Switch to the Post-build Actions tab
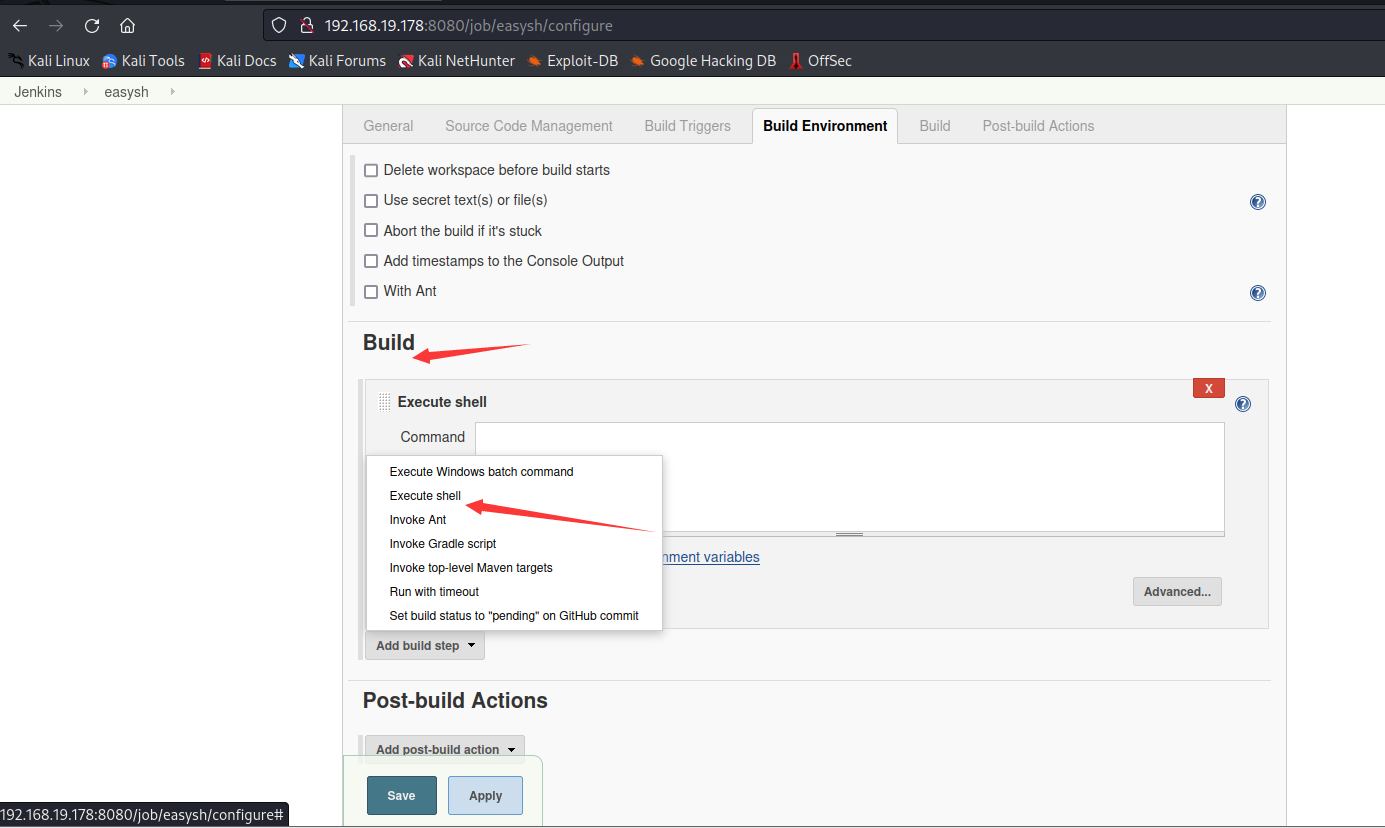The width and height of the screenshot is (1385, 828). 1038,126
